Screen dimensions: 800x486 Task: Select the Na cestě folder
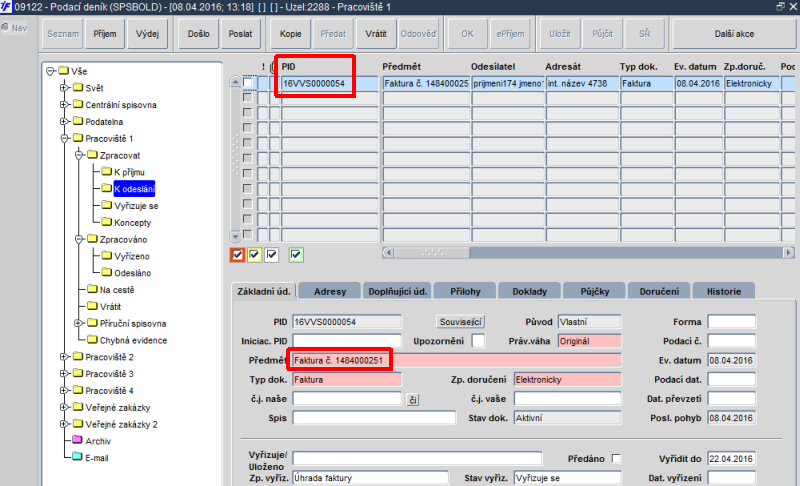click(117, 290)
